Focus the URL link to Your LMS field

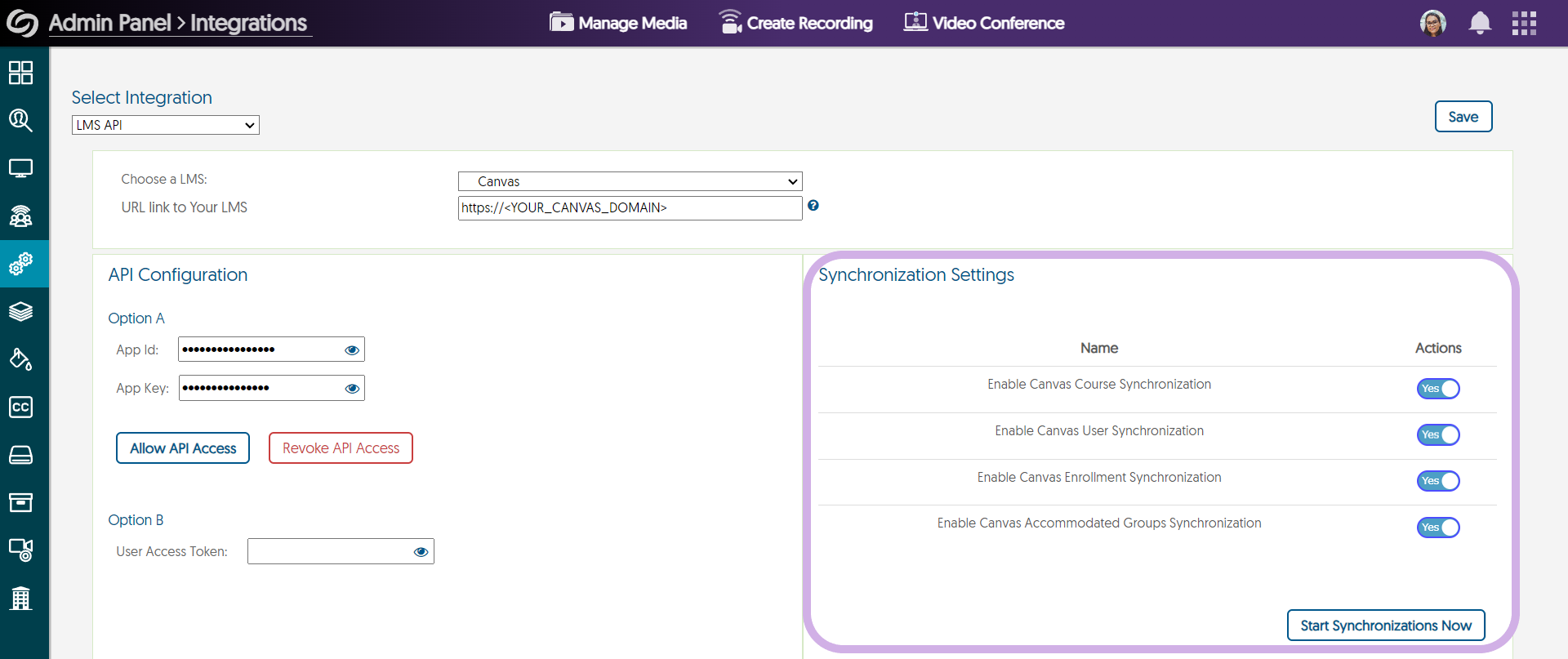tap(630, 207)
